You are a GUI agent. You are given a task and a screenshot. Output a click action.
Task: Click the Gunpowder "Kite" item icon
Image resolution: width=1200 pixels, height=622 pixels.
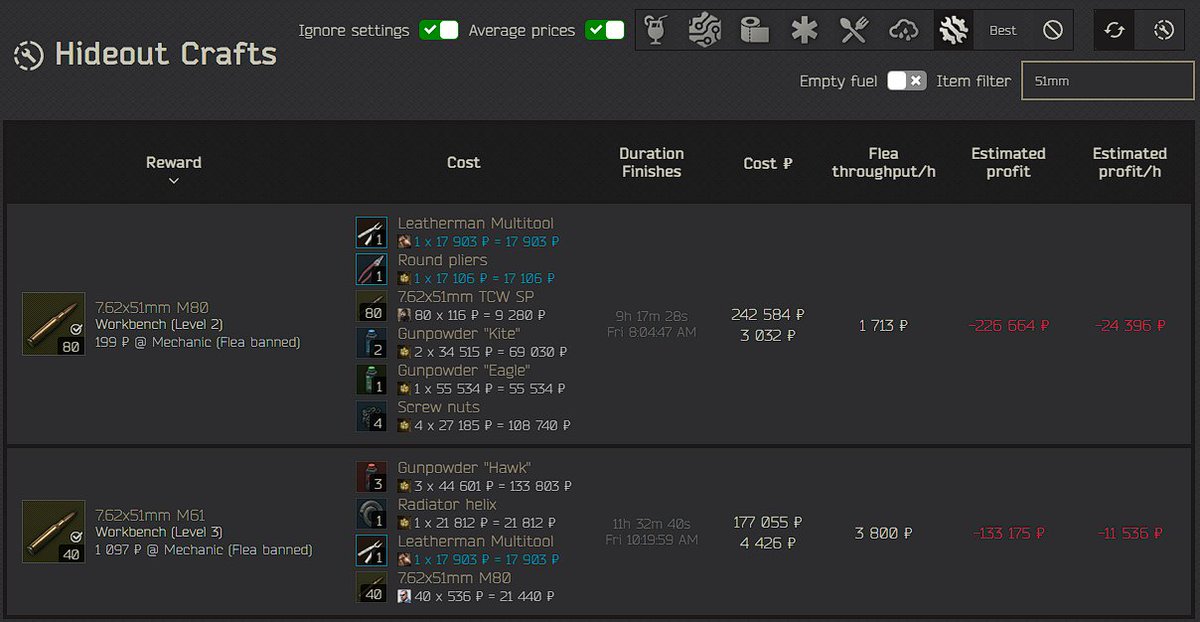coord(371,342)
